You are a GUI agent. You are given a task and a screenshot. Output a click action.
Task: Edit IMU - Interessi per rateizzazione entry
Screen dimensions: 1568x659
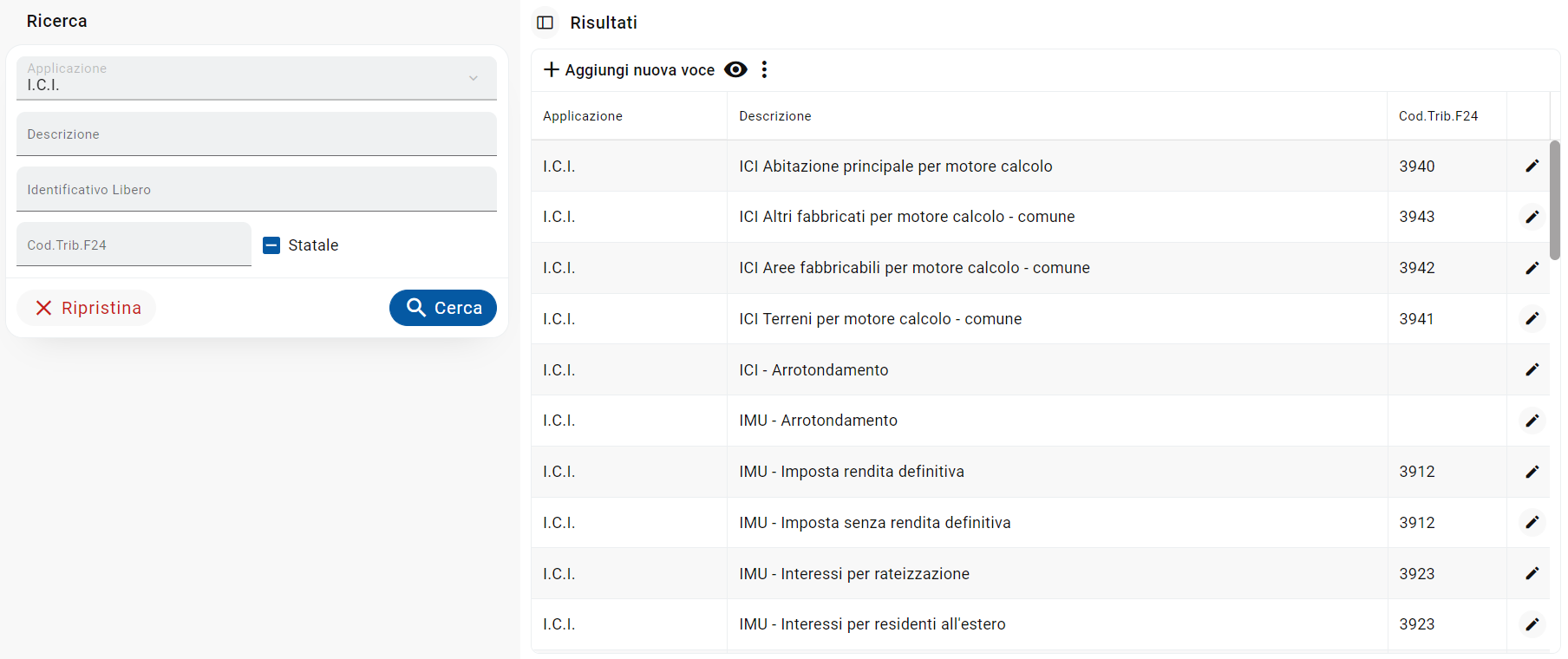[x=1532, y=573]
